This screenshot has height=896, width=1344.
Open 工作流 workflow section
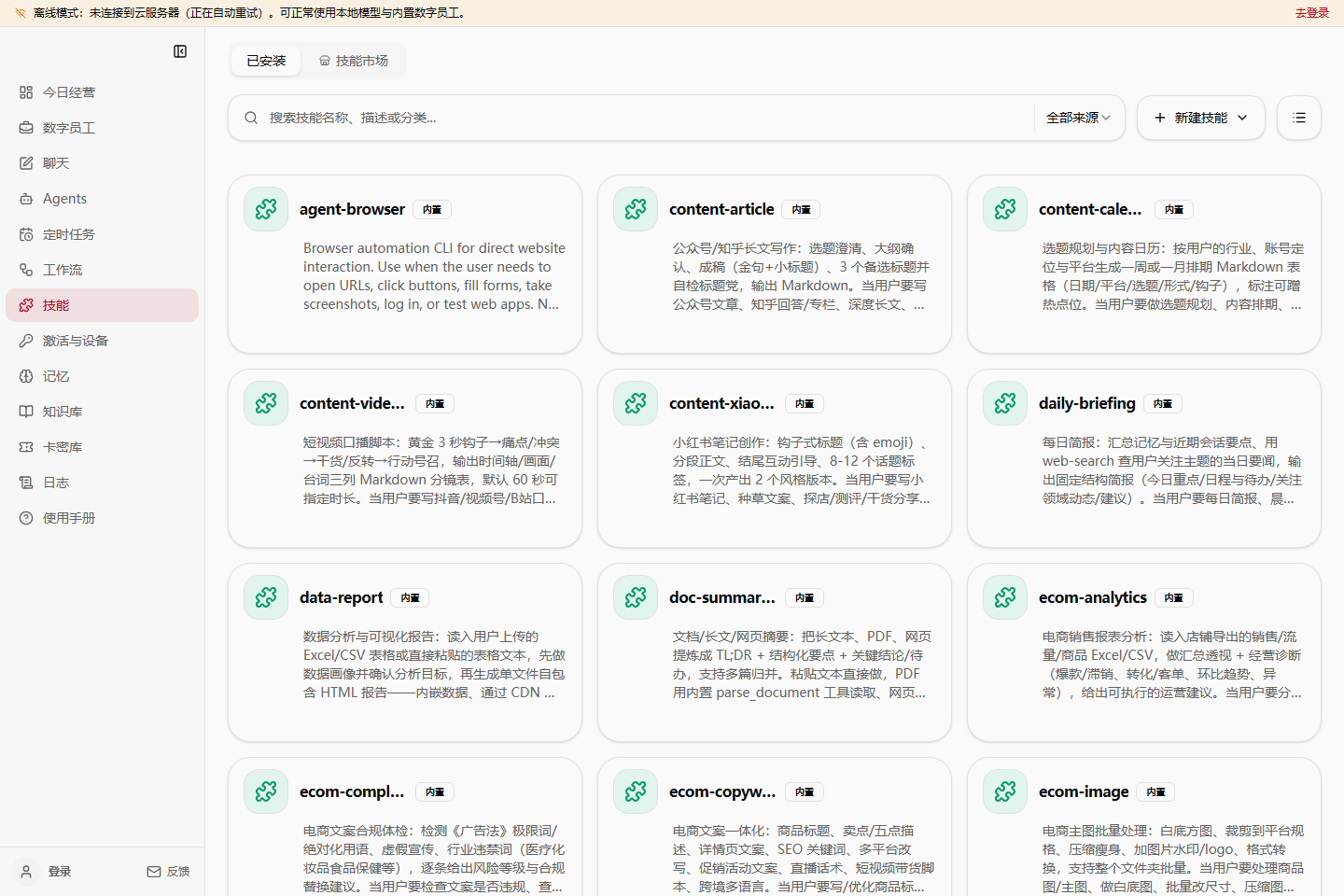(103, 270)
